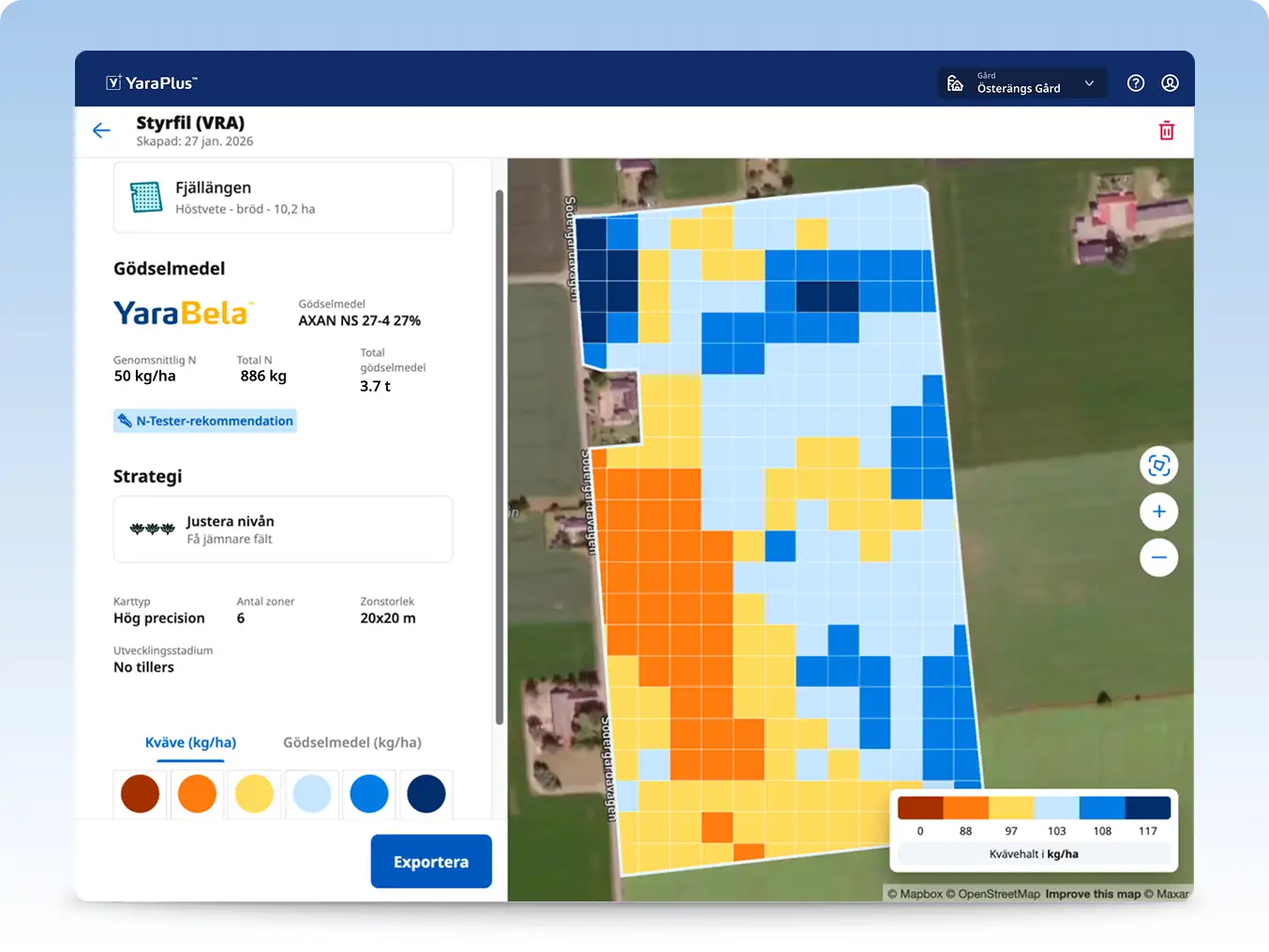Screen dimensions: 1269x952
Task: Click the N-Tester-rekommendation badge
Action: tap(205, 422)
